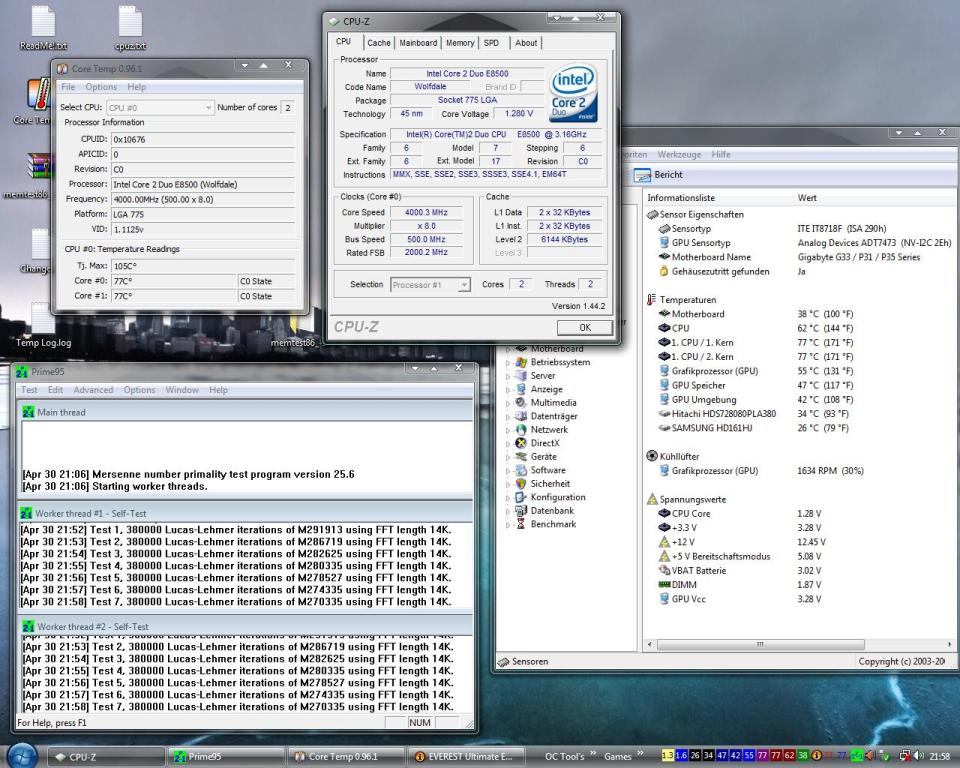Open the About tab in CPU-Z
The height and width of the screenshot is (768, 960).
[526, 43]
